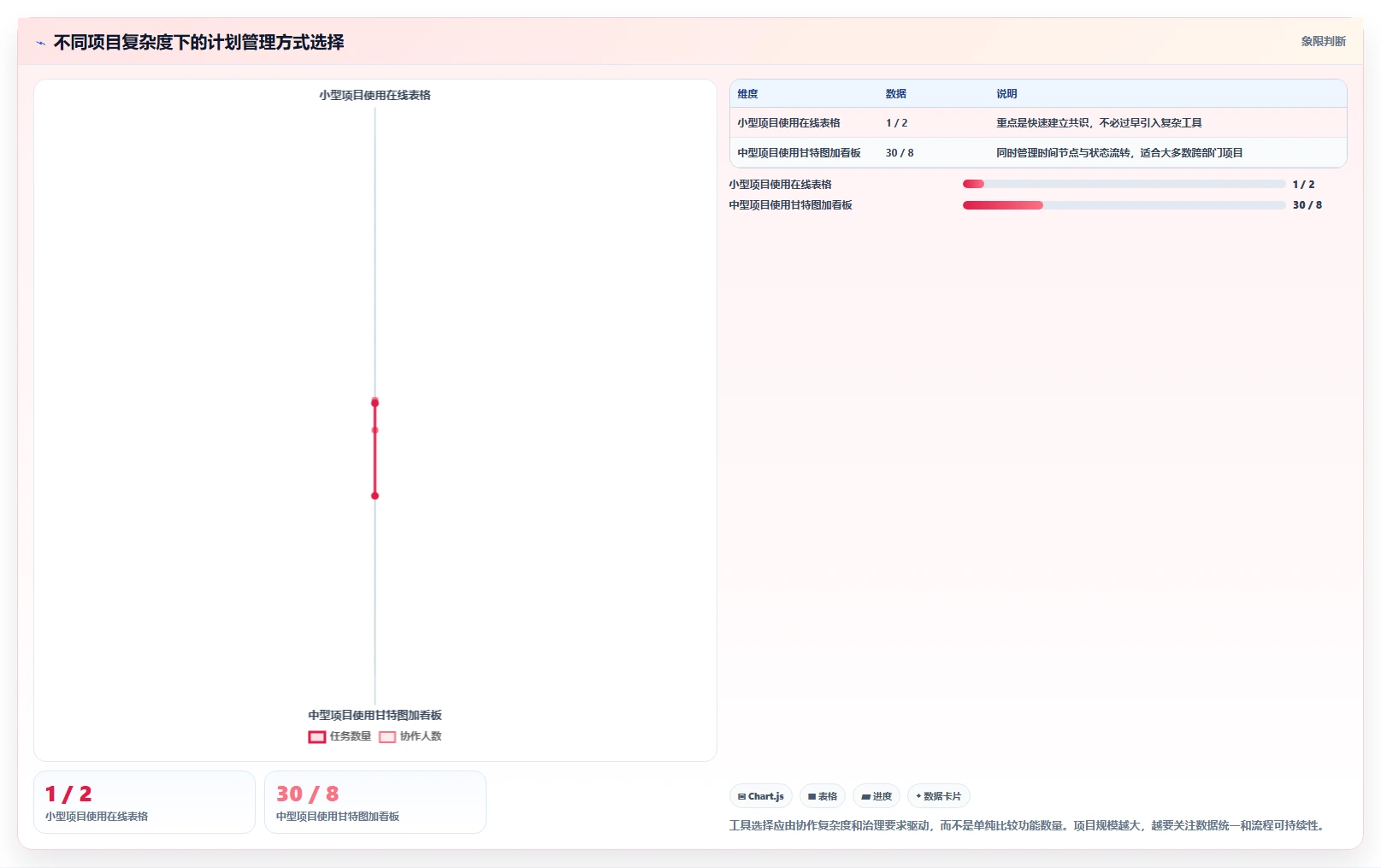The image size is (1381, 868).
Task: Select the 1 / 2 summary card
Action: point(145,802)
